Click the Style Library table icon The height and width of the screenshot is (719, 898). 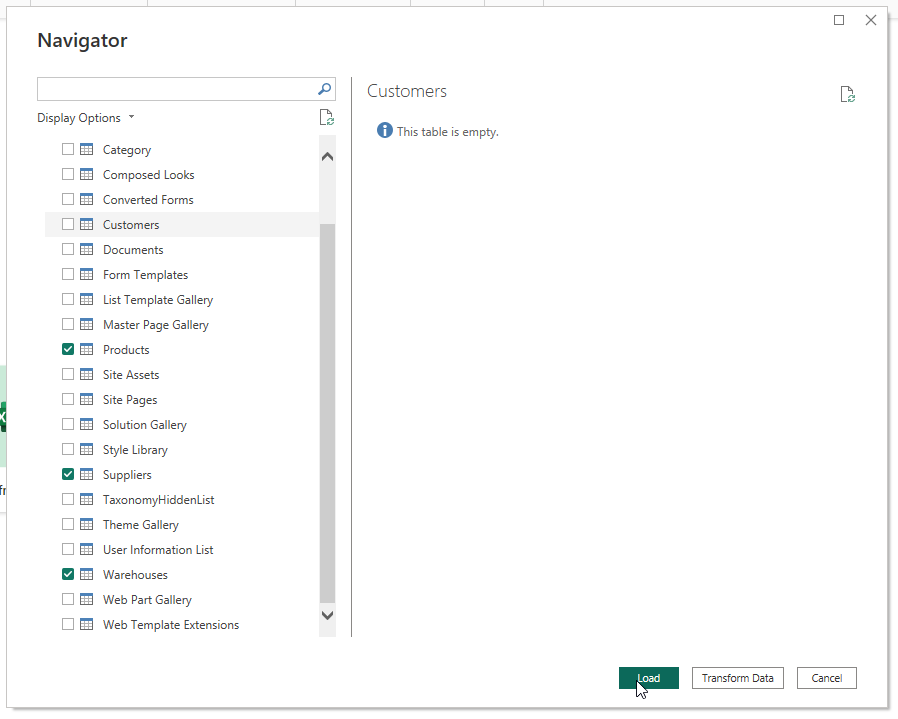86,450
